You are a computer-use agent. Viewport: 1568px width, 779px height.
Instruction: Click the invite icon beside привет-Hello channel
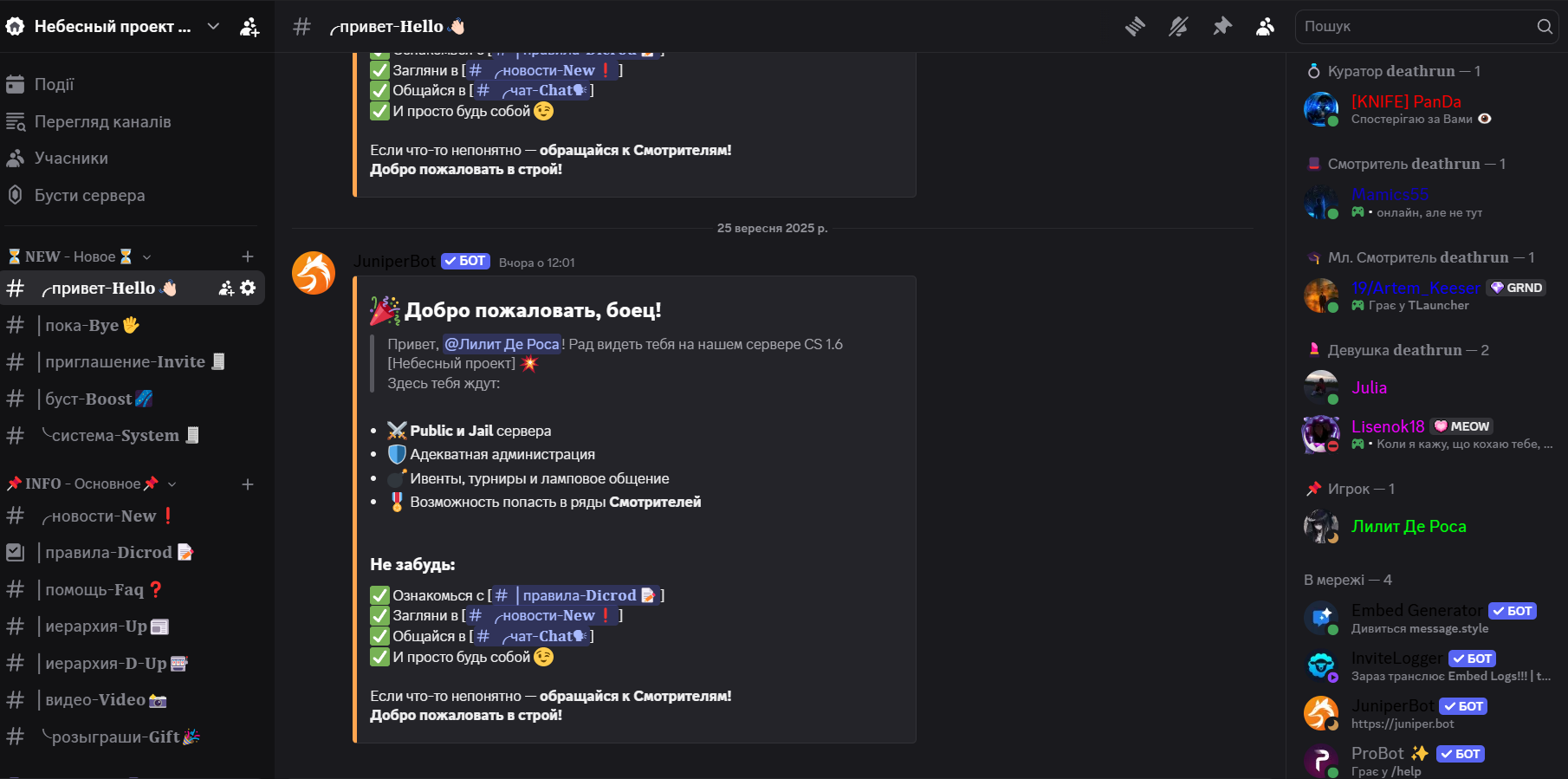pos(226,288)
